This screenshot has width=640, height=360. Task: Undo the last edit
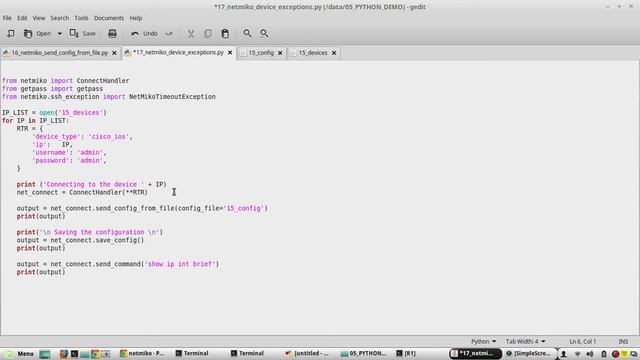click(x=144, y=33)
